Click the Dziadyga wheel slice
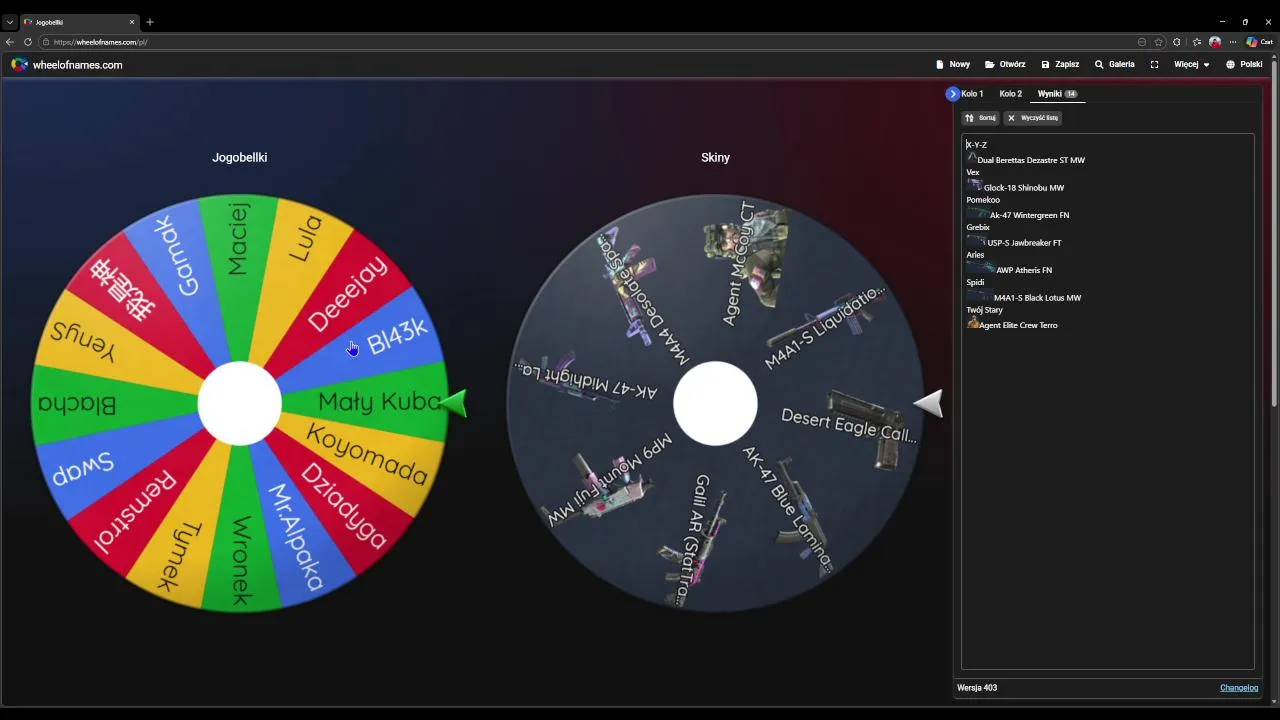This screenshot has width=1280, height=720. (x=343, y=505)
